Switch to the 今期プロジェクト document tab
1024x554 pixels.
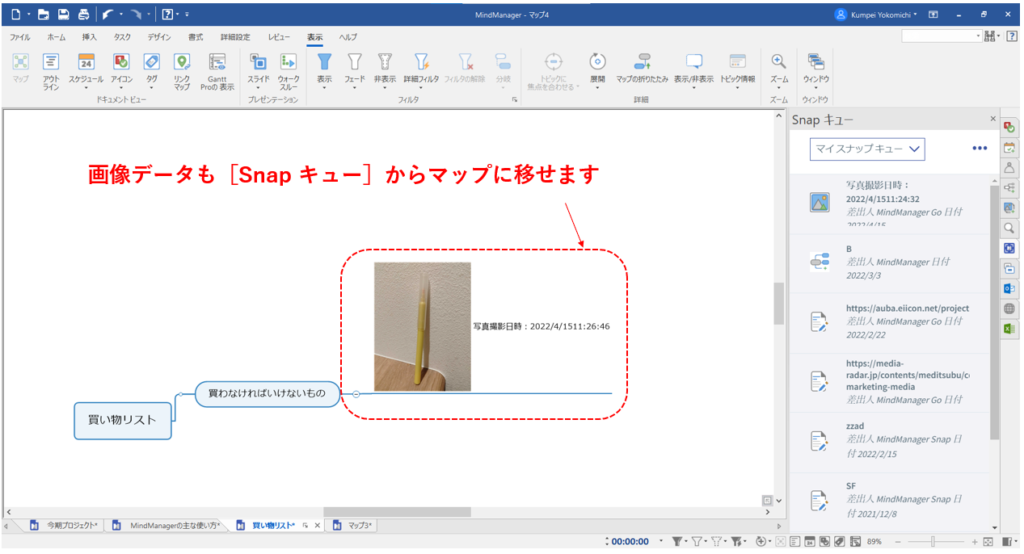[x=65, y=525]
